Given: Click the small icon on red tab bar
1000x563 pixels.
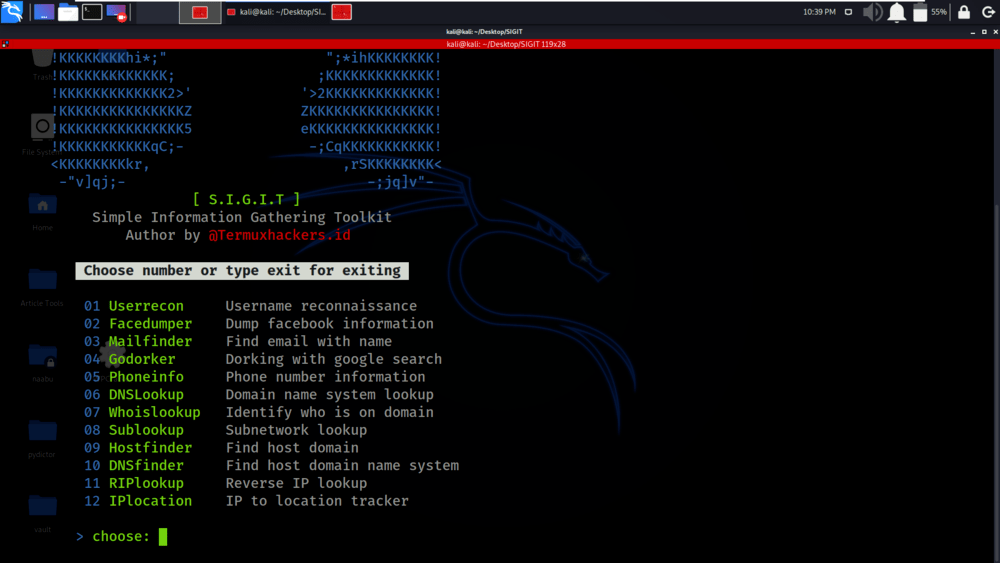Looking at the screenshot, I should tap(5, 44).
